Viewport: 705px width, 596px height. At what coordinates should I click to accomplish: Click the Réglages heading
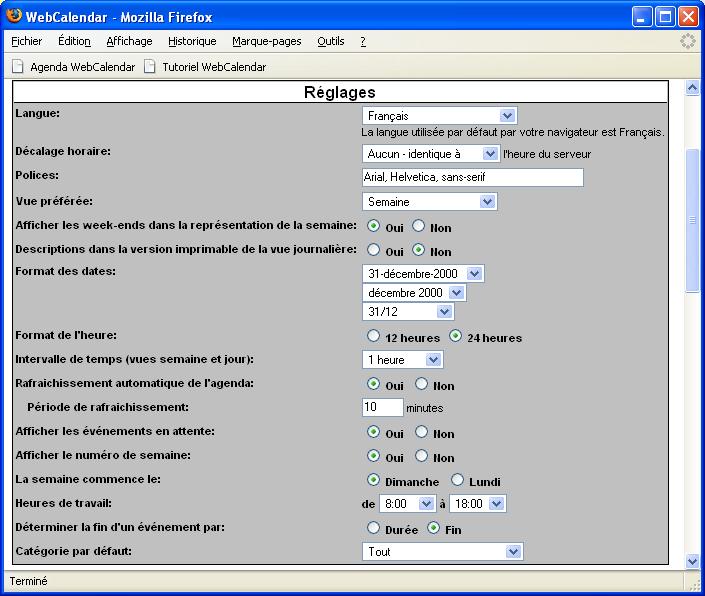coord(339,92)
